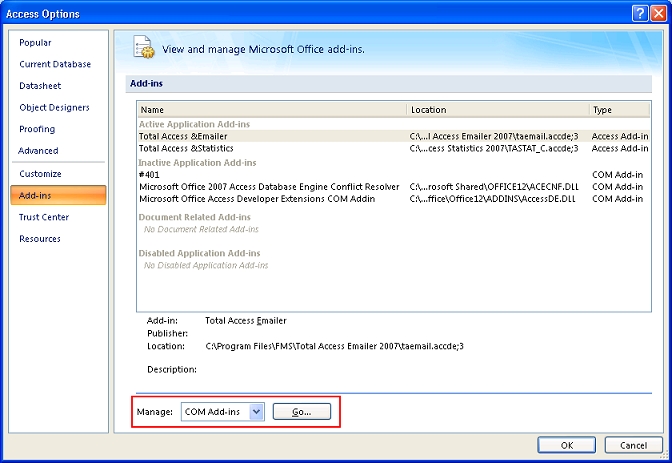Screen dimensions: 672x463
Task: Click the Document Related Add-ins heading
Action: 195,217
